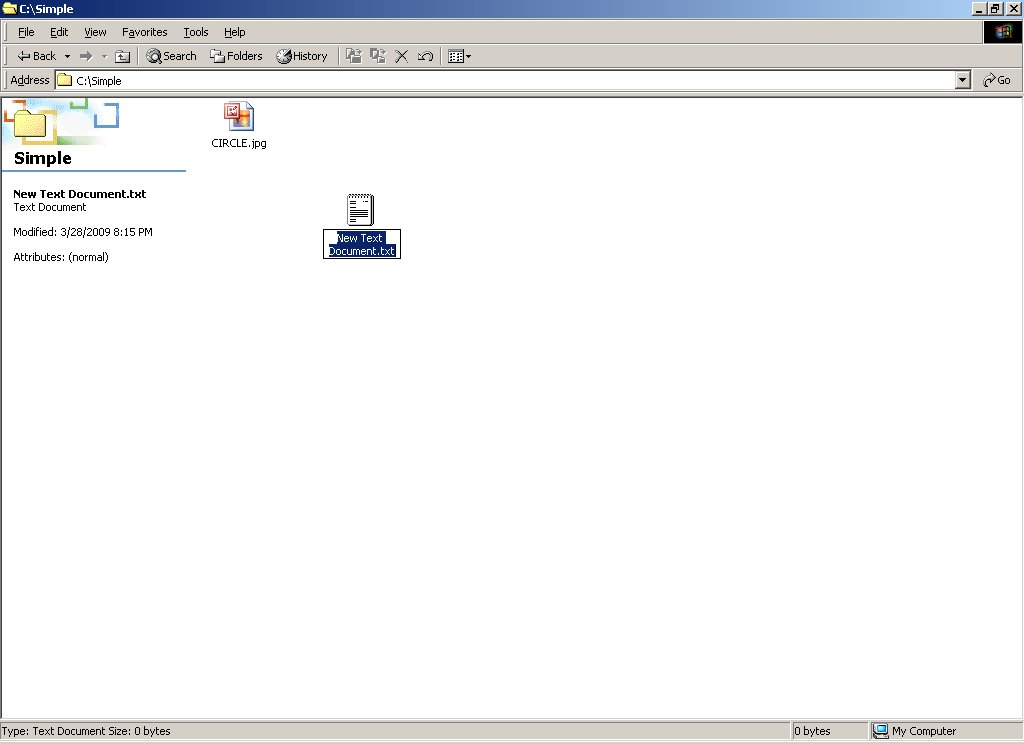Close the C:\Simple window
This screenshot has height=744, width=1024.
point(1014,8)
